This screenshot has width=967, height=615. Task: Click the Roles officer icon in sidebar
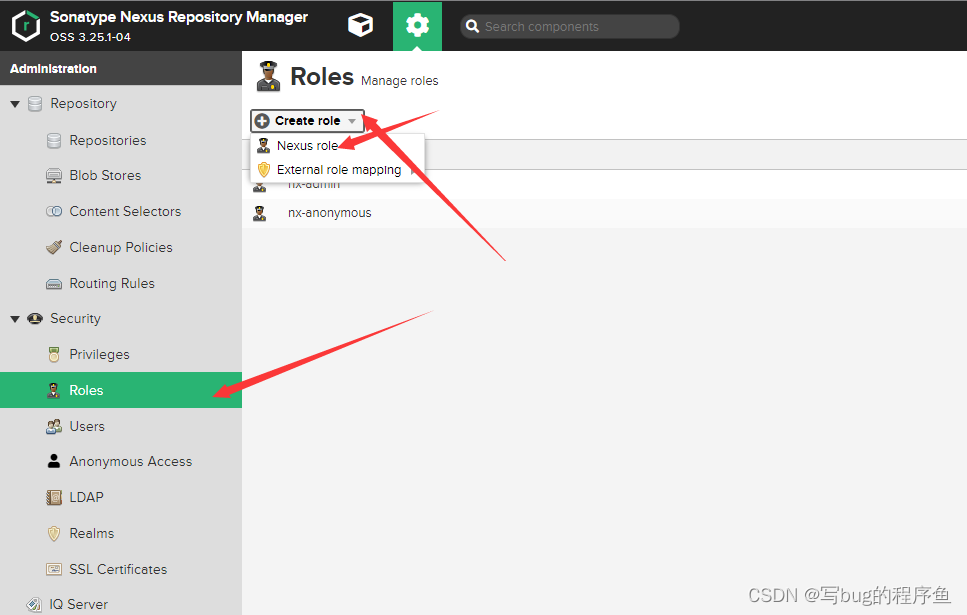tap(54, 390)
